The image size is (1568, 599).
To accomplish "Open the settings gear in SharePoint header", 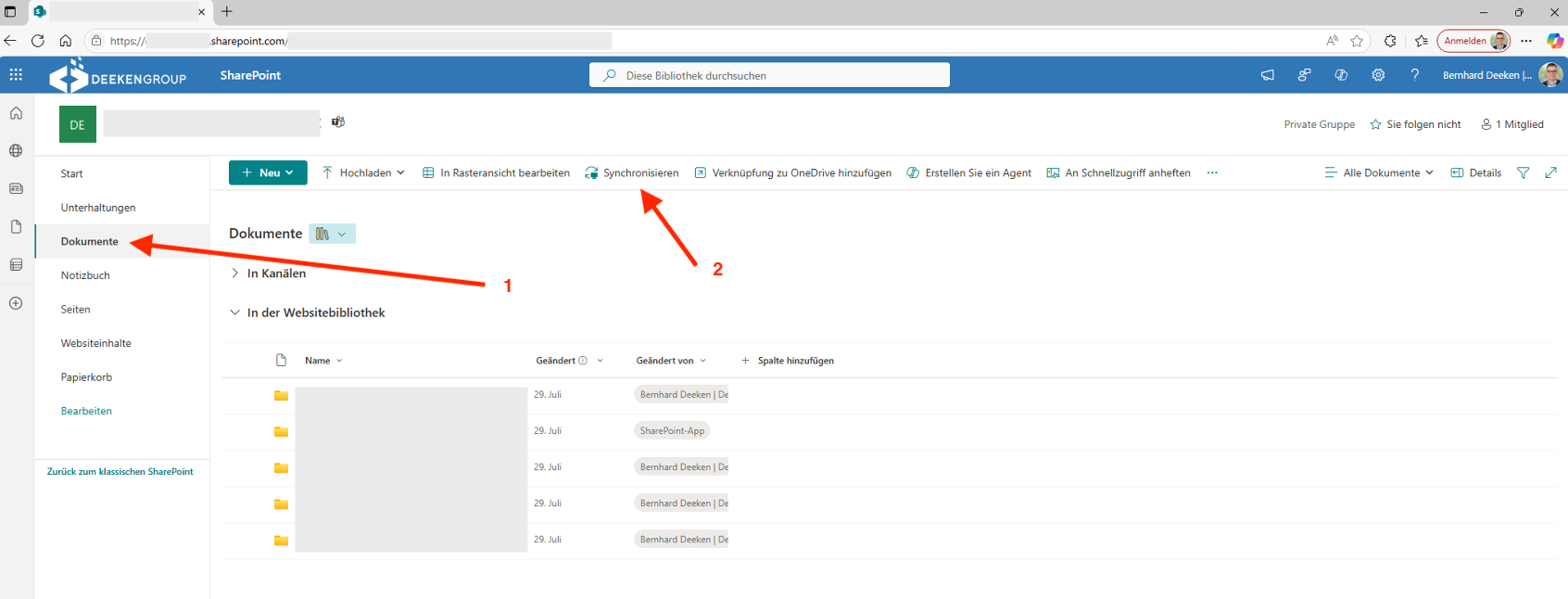I will point(1378,75).
